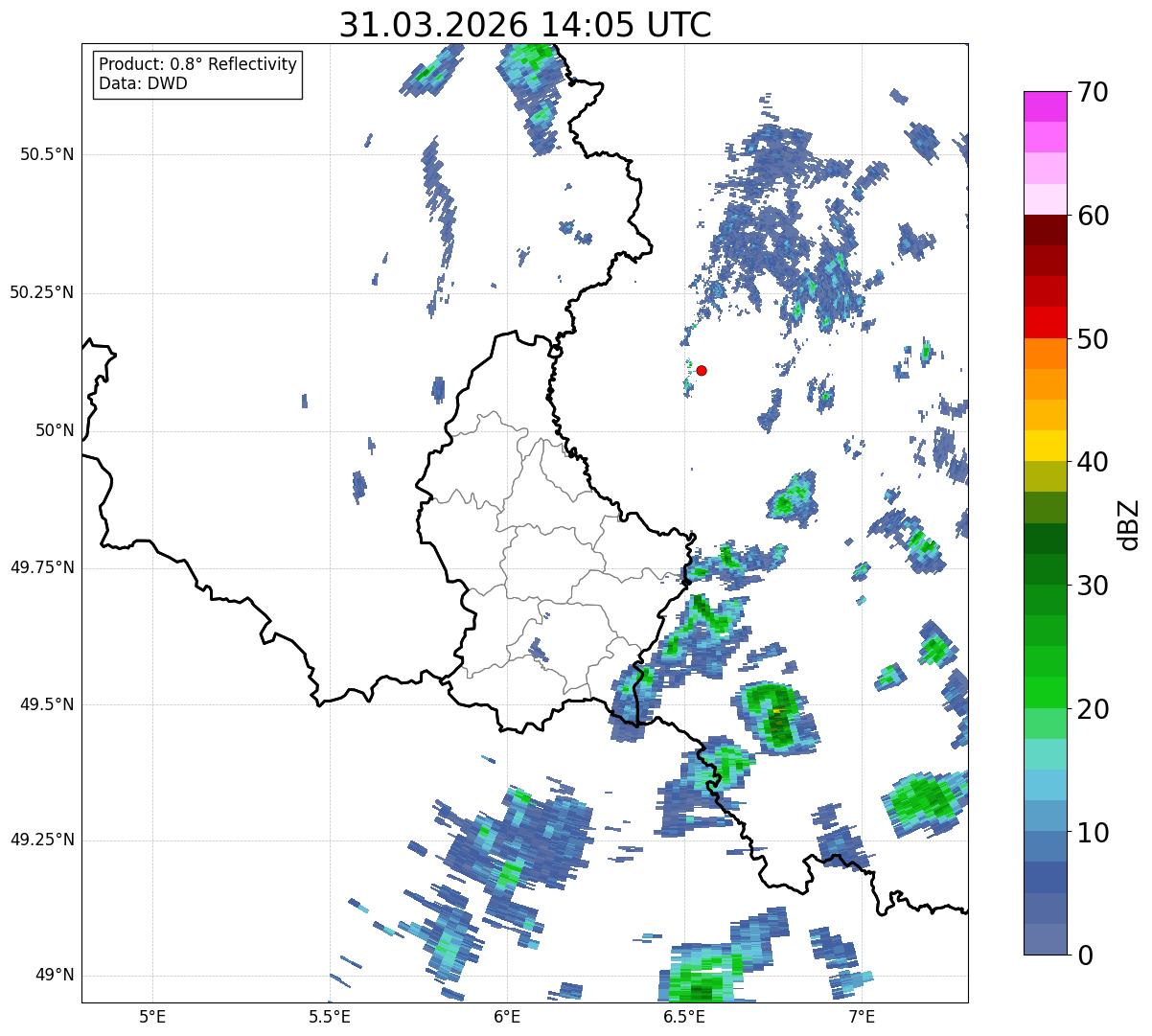Image resolution: width=1152 pixels, height=1036 pixels.
Task: Click colorbar tick label "40"
Action: point(1093,462)
